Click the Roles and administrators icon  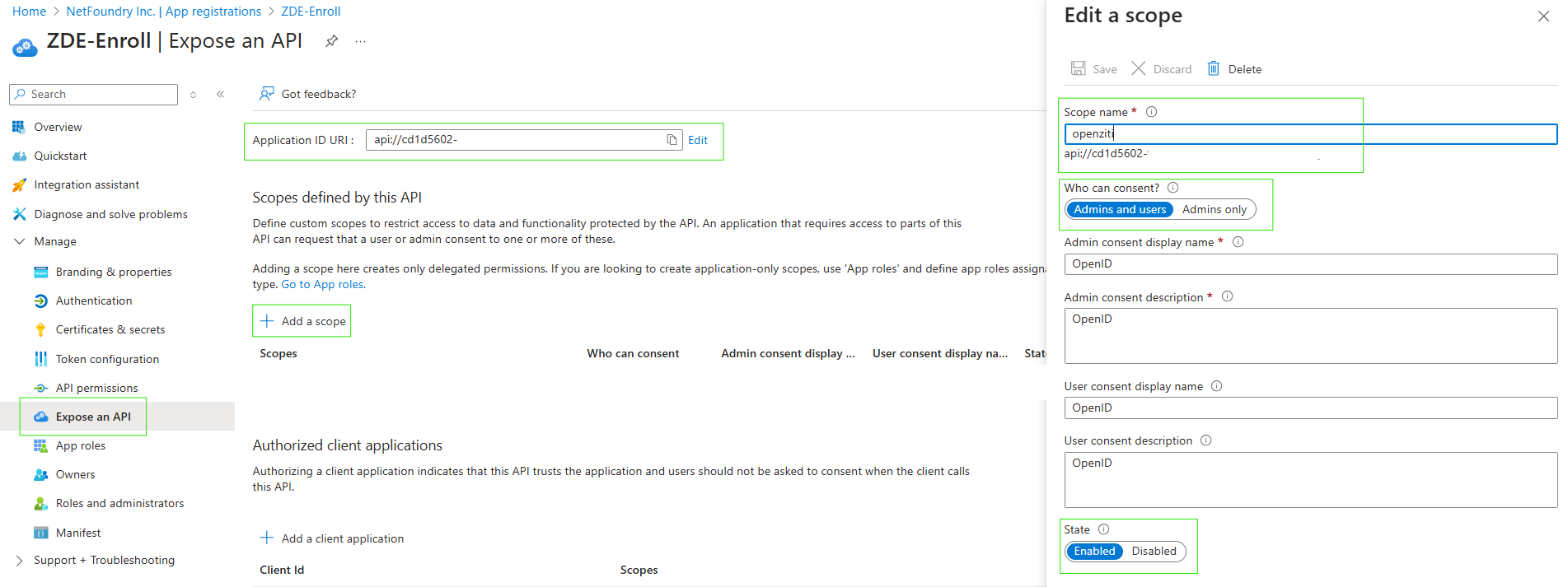point(40,503)
